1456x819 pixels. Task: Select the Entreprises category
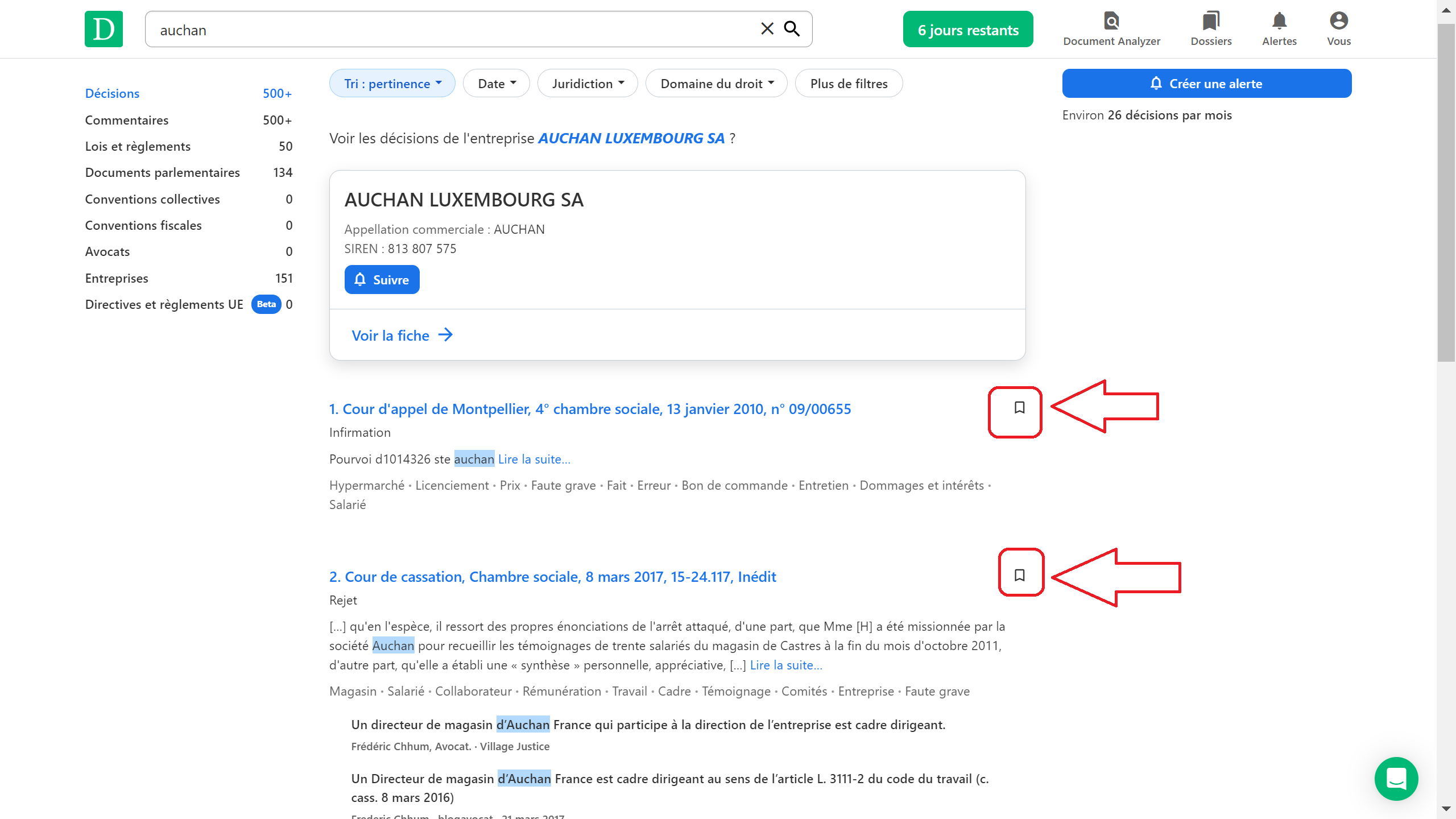coord(188,278)
